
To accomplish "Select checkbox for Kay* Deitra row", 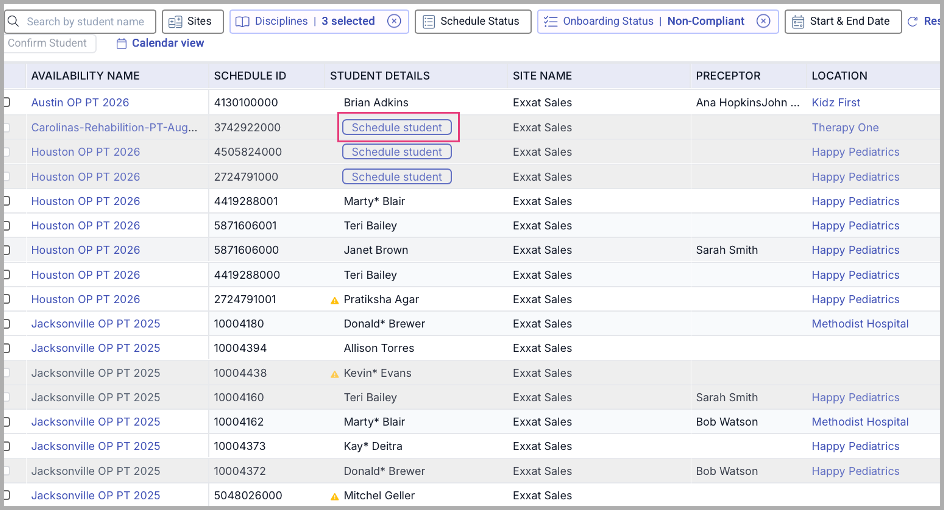I will coord(7,446).
